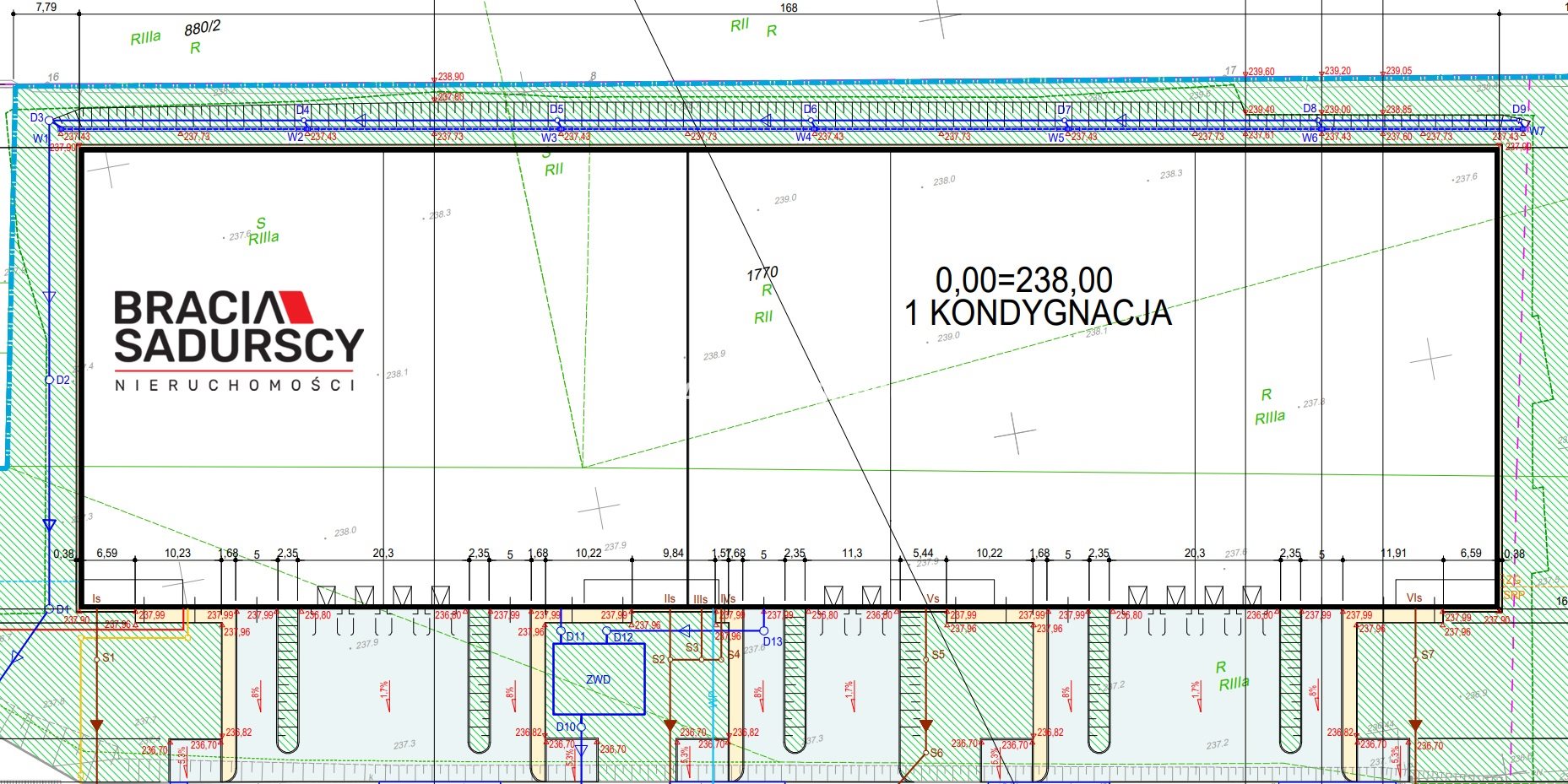Select the 7,79 dimension at top-left
Image resolution: width=1568 pixels, height=784 pixels.
(x=46, y=7)
